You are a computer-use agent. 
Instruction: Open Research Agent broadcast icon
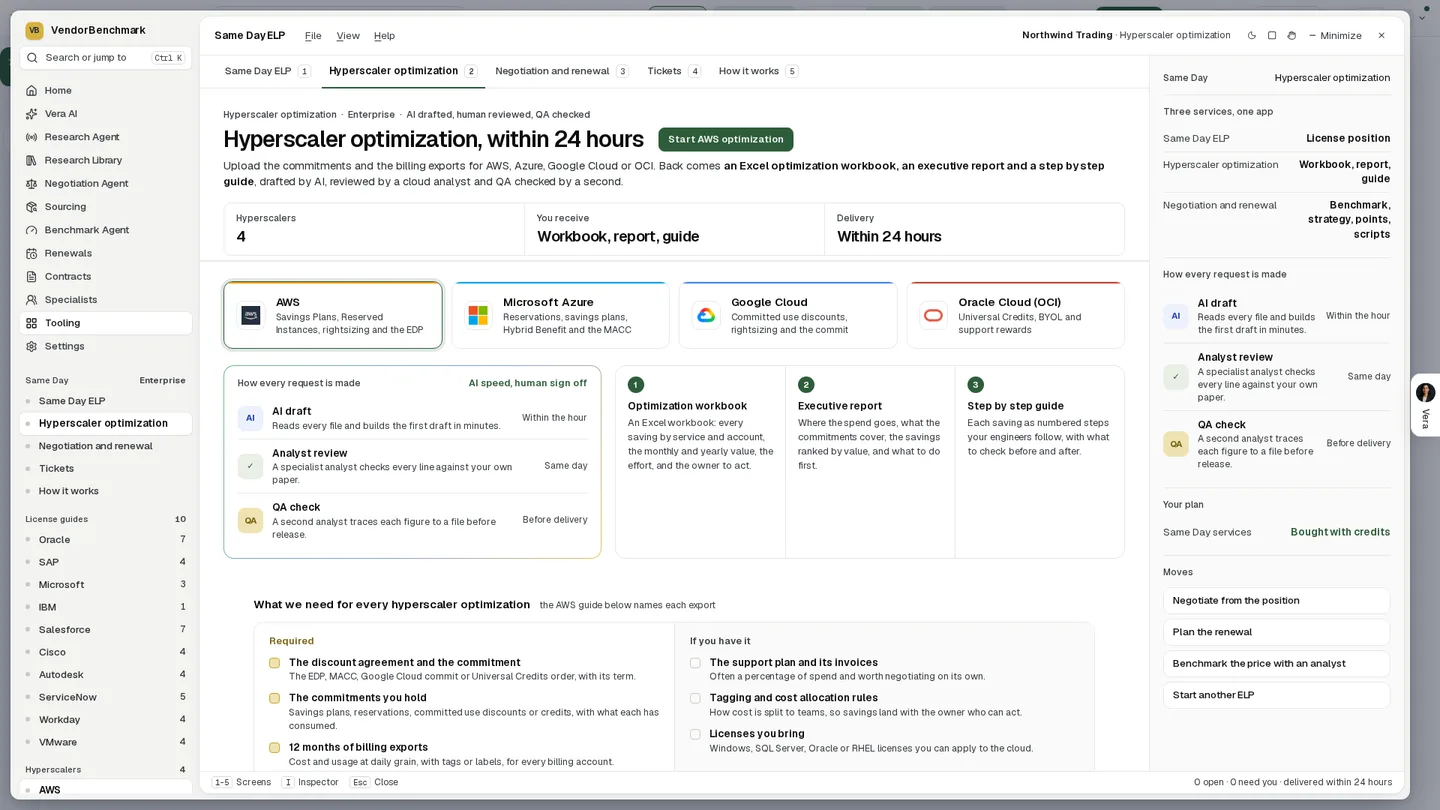[32, 137]
